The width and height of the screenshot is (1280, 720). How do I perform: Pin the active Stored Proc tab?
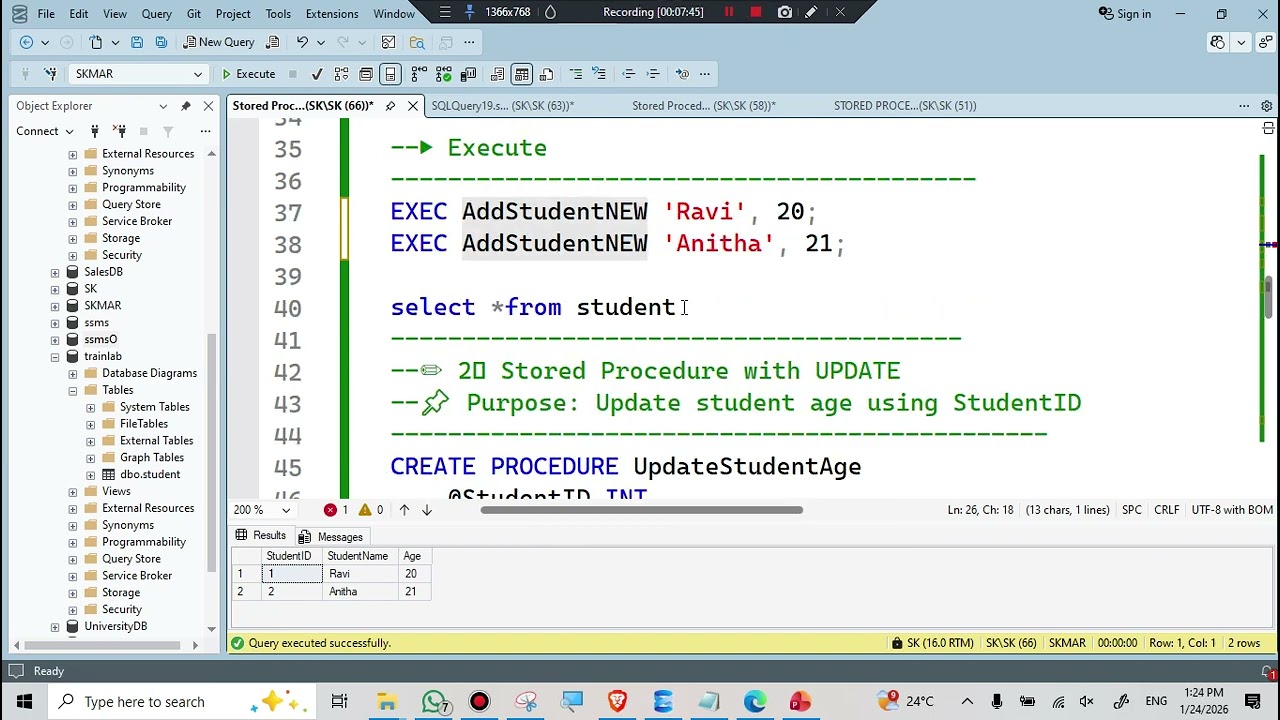[390, 106]
